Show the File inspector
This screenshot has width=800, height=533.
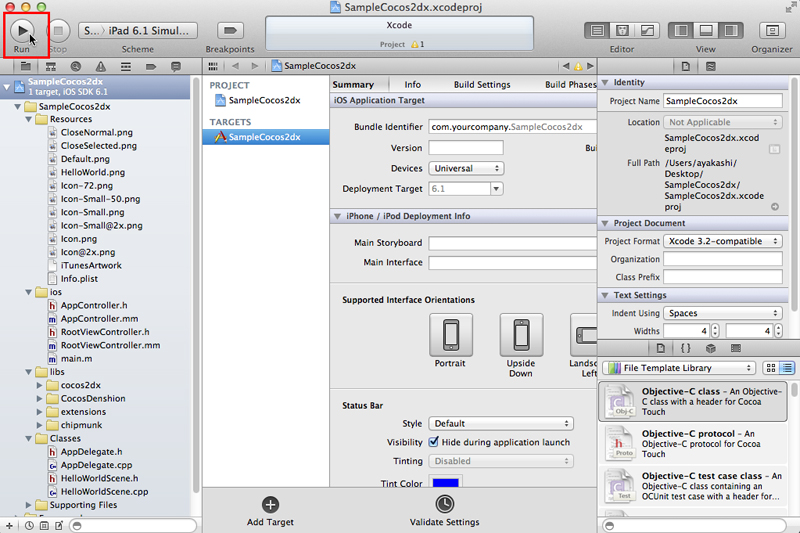pyautogui.click(x=686, y=66)
